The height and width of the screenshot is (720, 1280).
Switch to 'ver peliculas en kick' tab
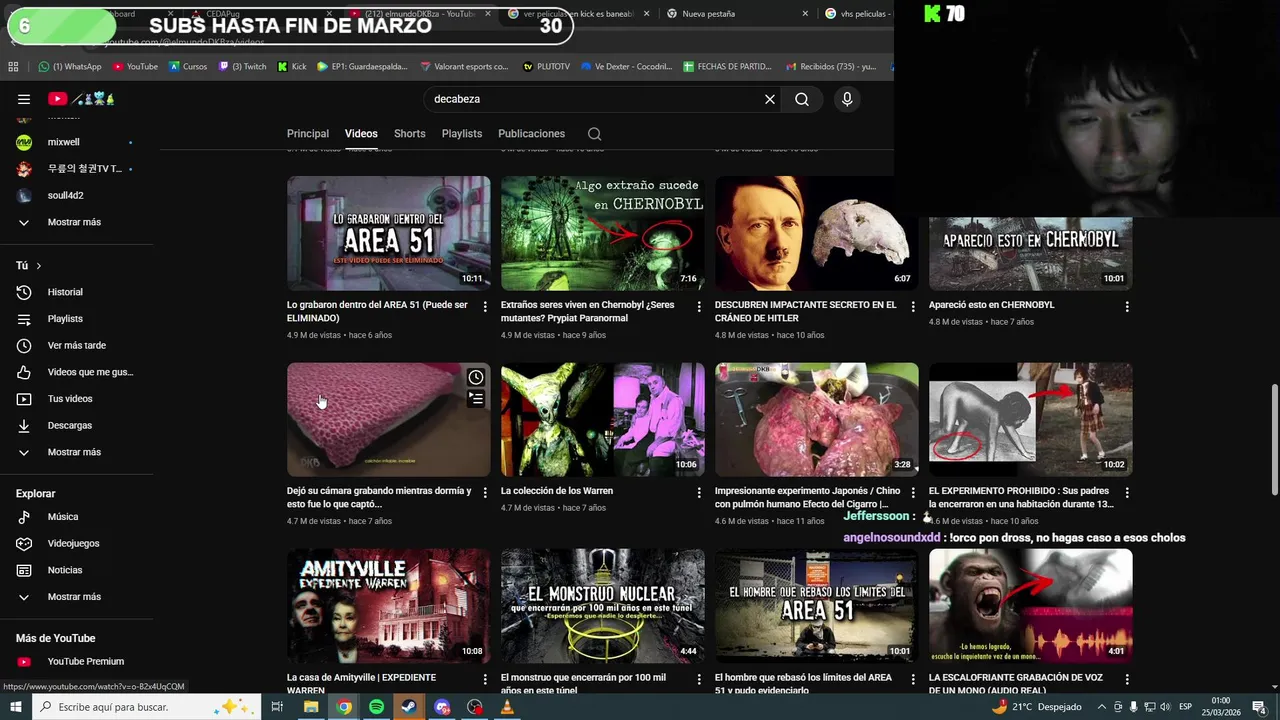[575, 14]
